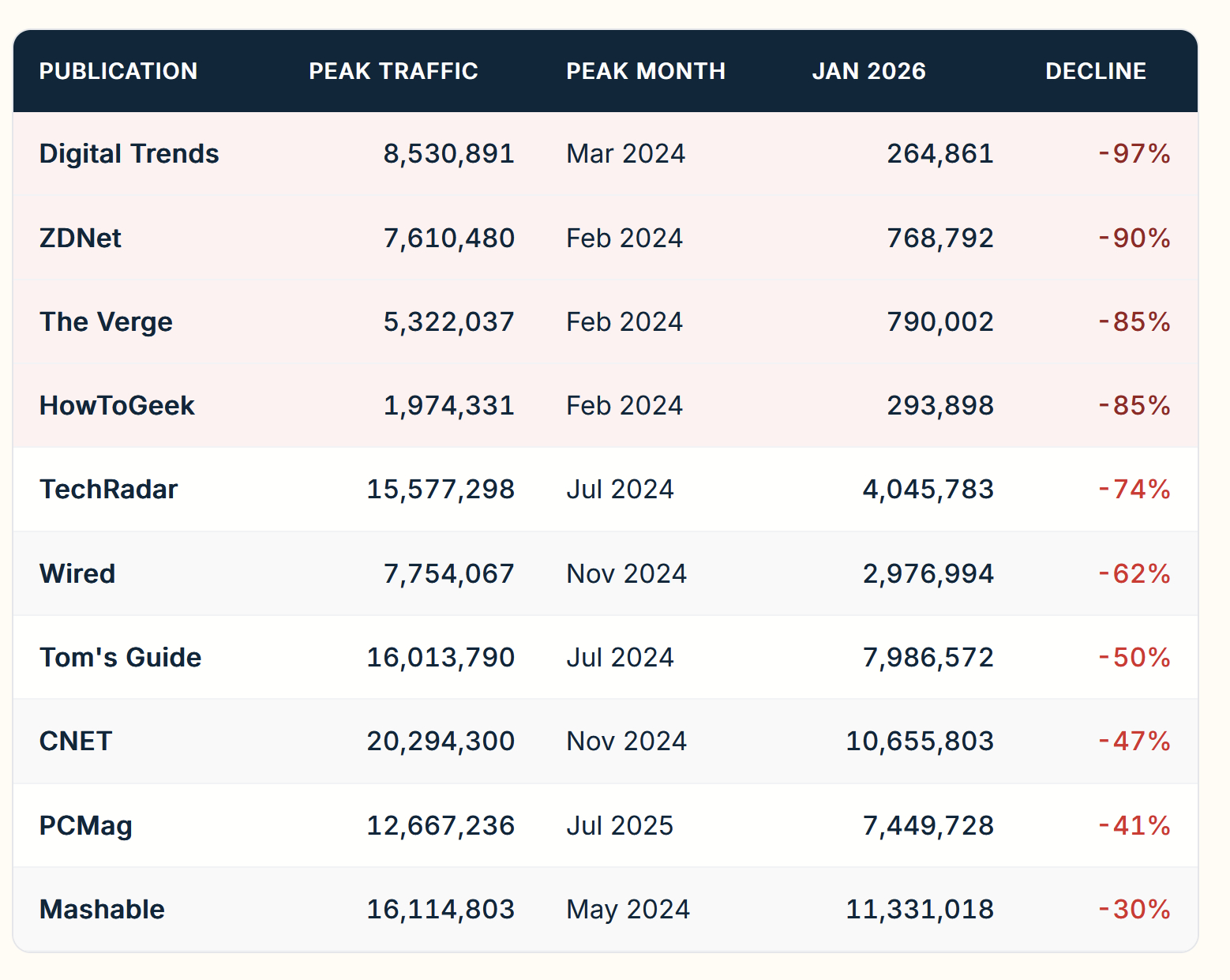
Task: Select the PCMag row name
Action: [x=86, y=826]
